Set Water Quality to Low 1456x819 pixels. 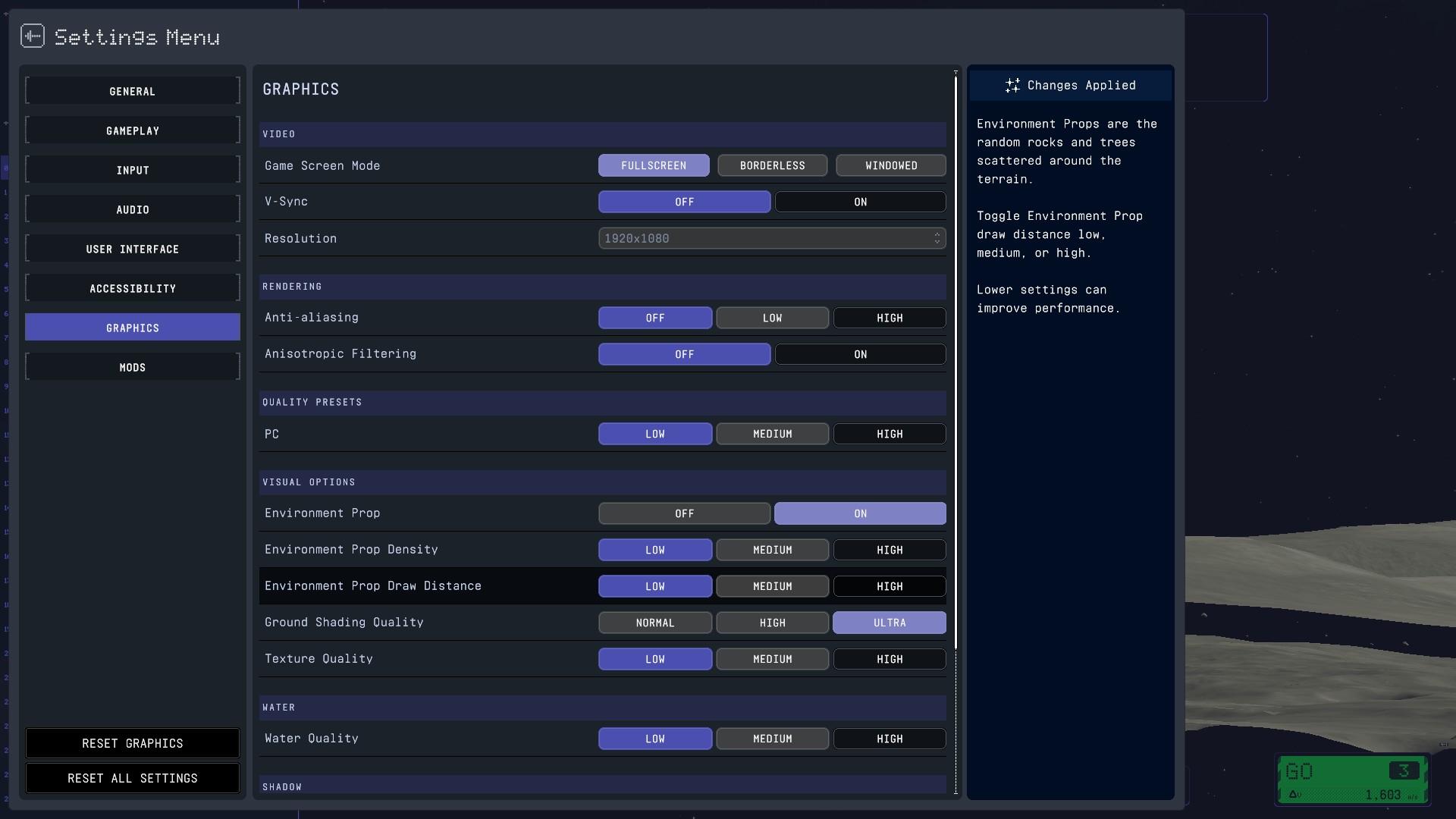tap(655, 739)
